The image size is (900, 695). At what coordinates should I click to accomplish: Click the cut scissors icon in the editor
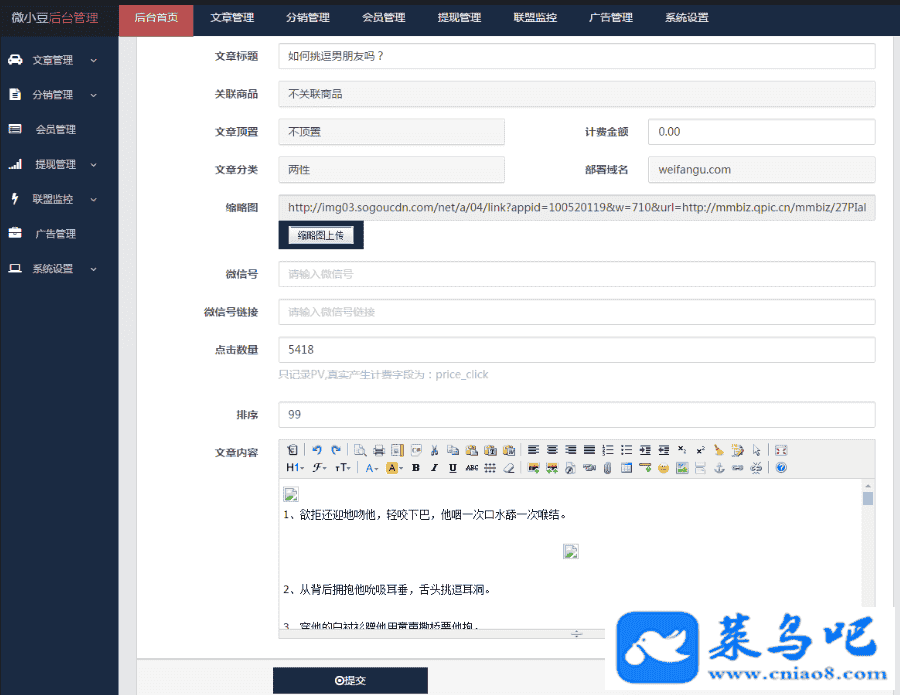(435, 450)
